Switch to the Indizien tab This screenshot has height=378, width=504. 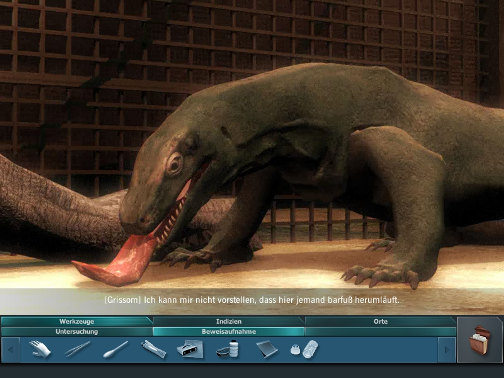pyautogui.click(x=229, y=322)
